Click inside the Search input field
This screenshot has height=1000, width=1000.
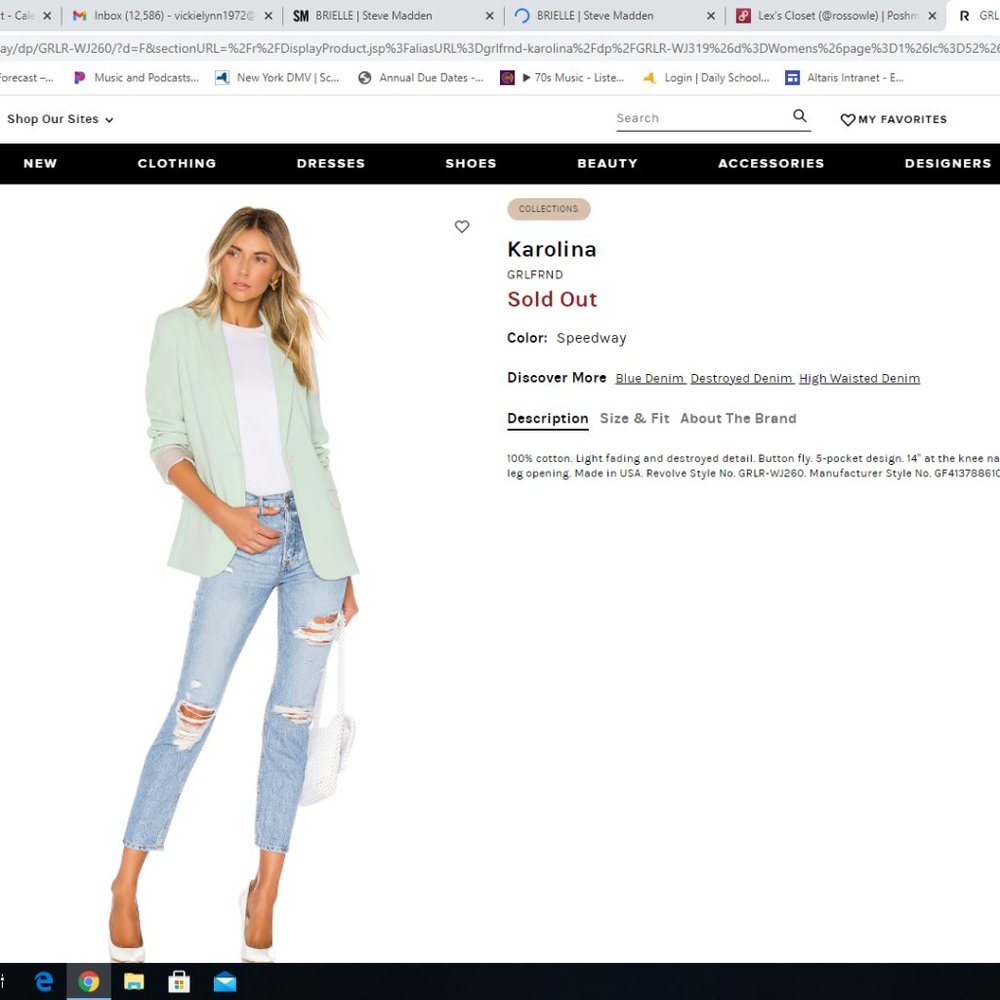tap(700, 117)
